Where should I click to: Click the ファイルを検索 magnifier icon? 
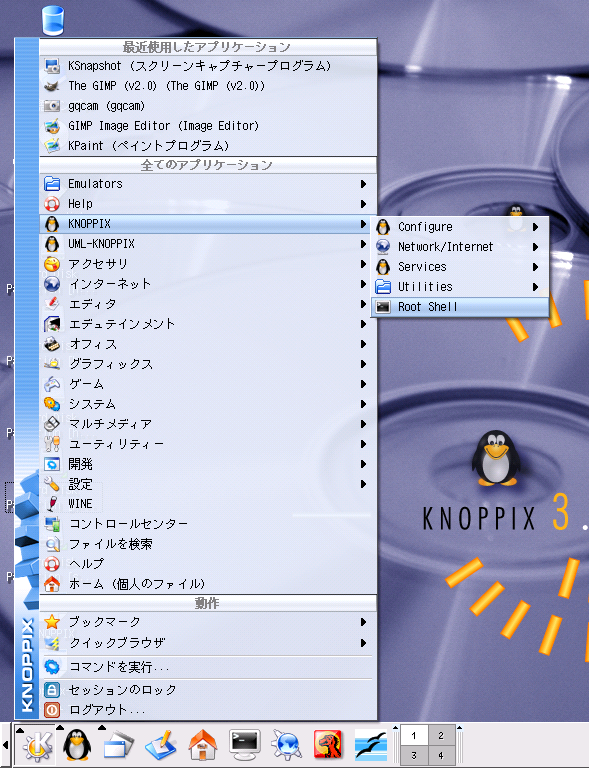pos(52,544)
